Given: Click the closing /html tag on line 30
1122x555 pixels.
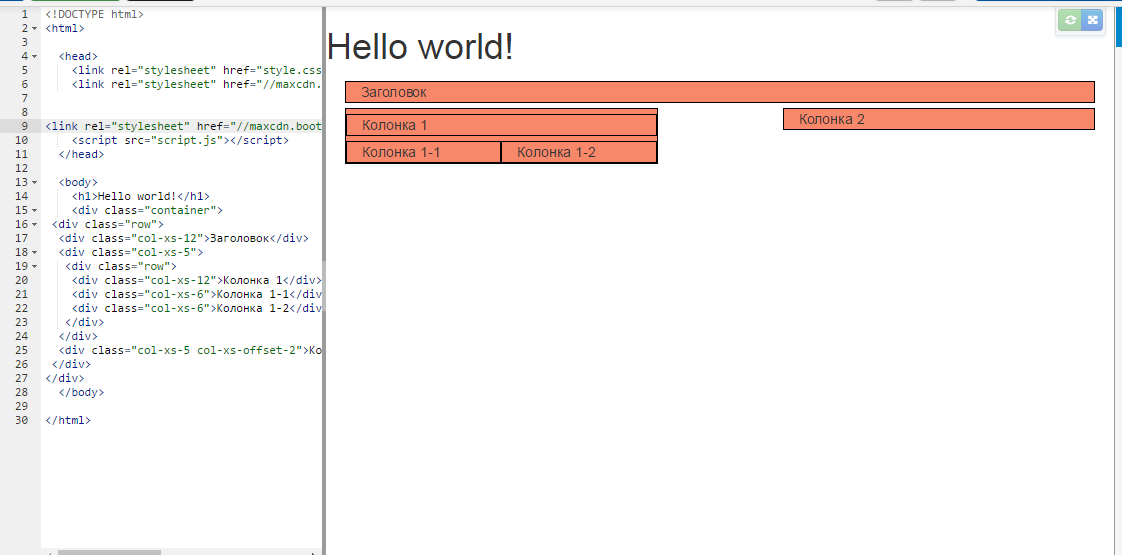Looking at the screenshot, I should click(68, 421).
